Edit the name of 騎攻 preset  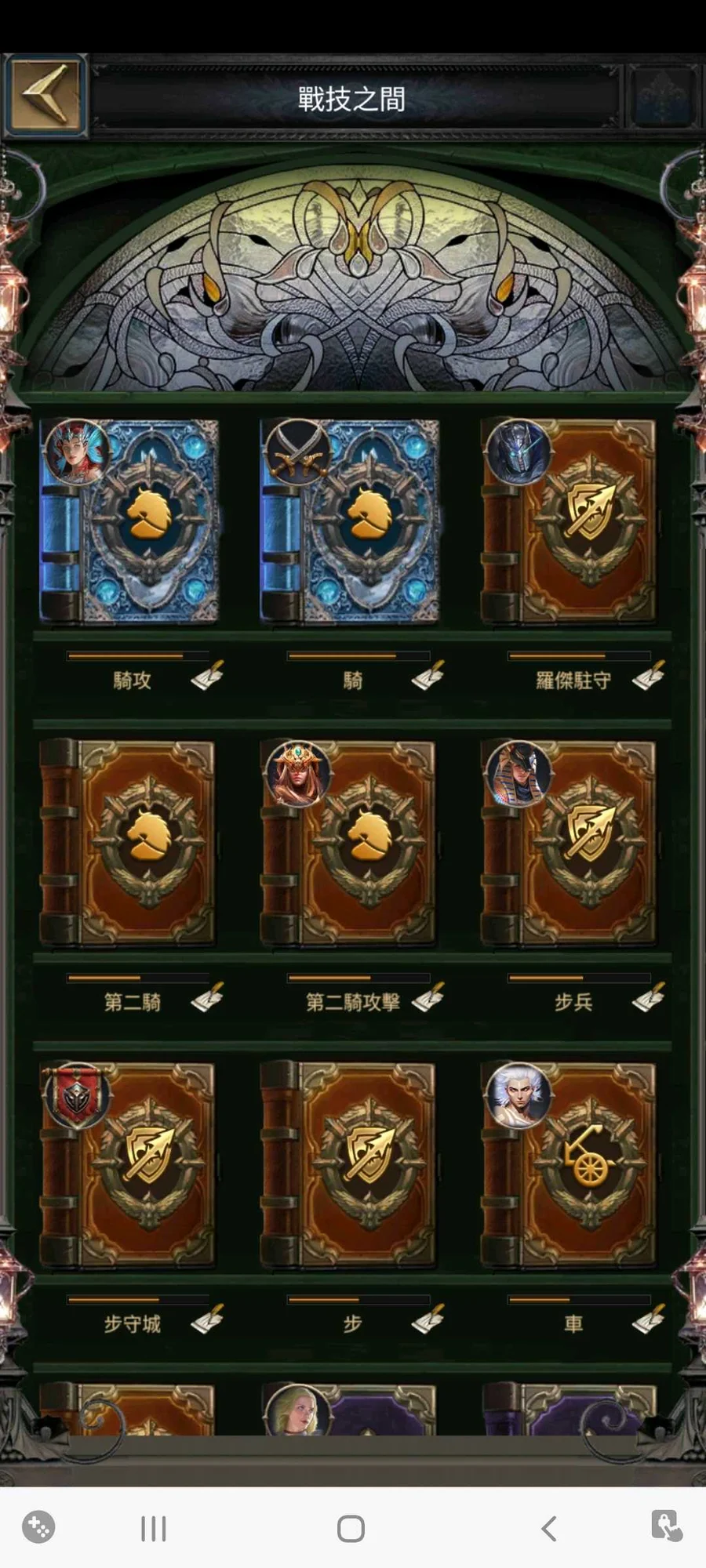point(207,675)
